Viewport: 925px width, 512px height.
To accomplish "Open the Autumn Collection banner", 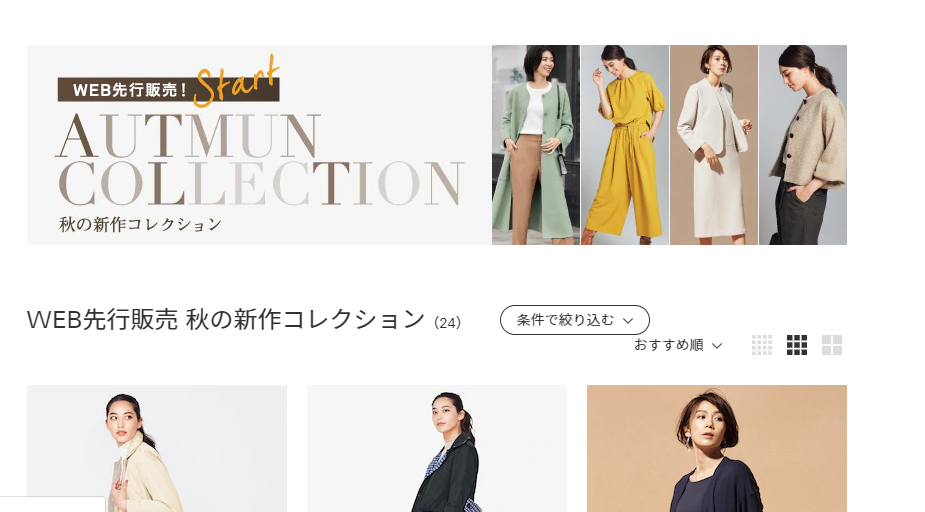I will pos(437,145).
